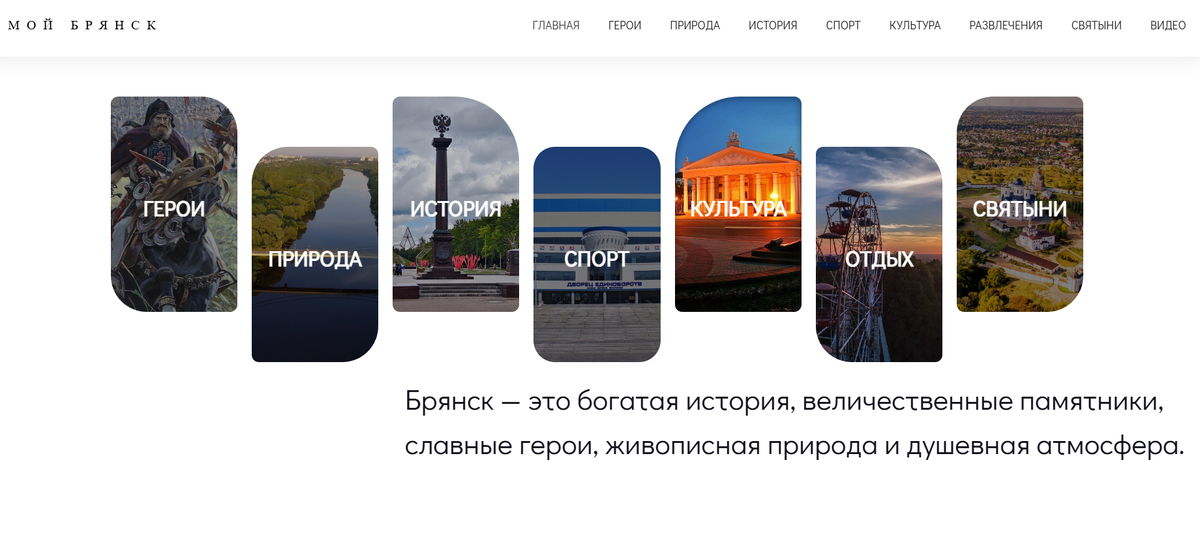This screenshot has height=535, width=1200.
Task: Go to the ВИДЕО menu item
Action: (1168, 26)
